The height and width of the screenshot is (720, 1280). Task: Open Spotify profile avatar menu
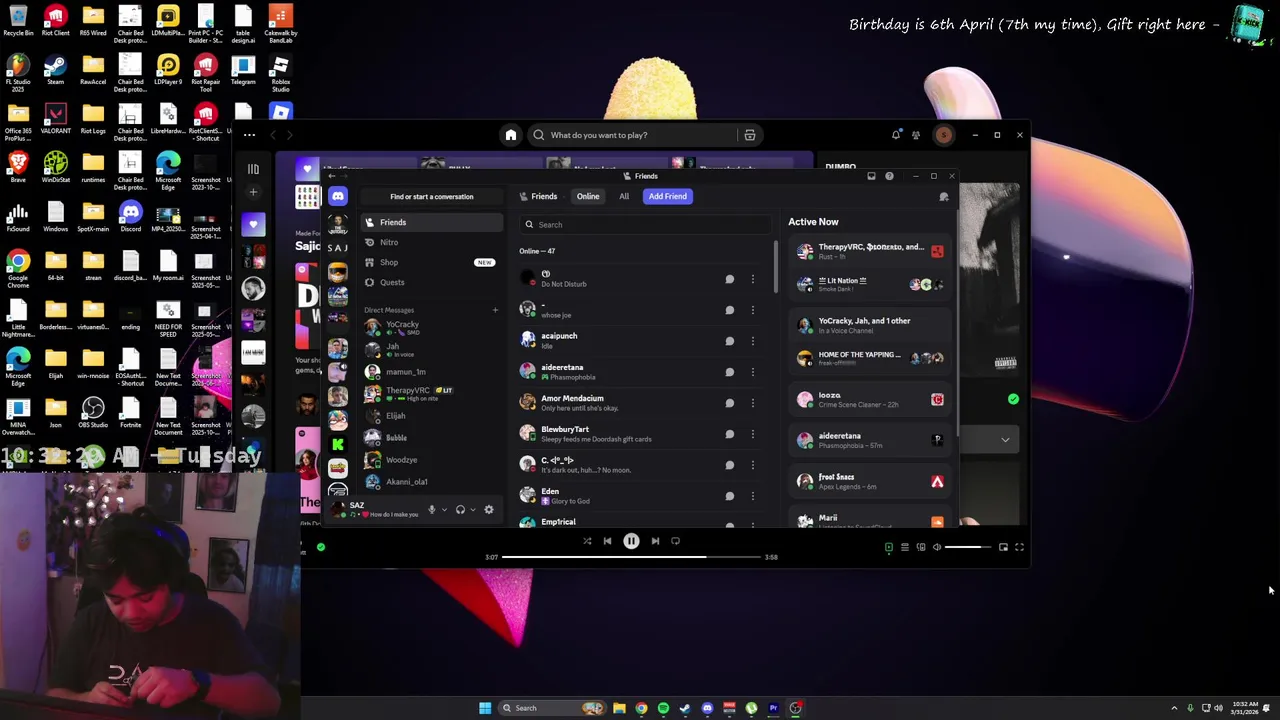click(943, 135)
